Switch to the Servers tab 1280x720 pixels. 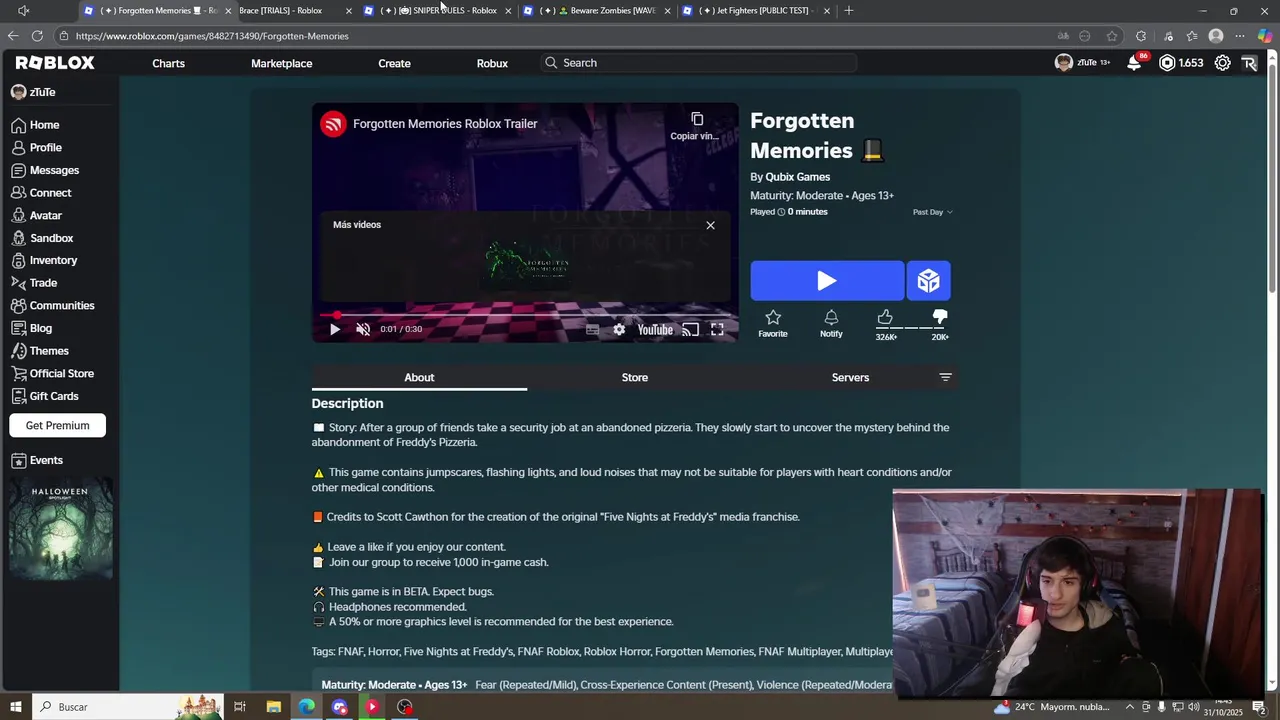850,377
